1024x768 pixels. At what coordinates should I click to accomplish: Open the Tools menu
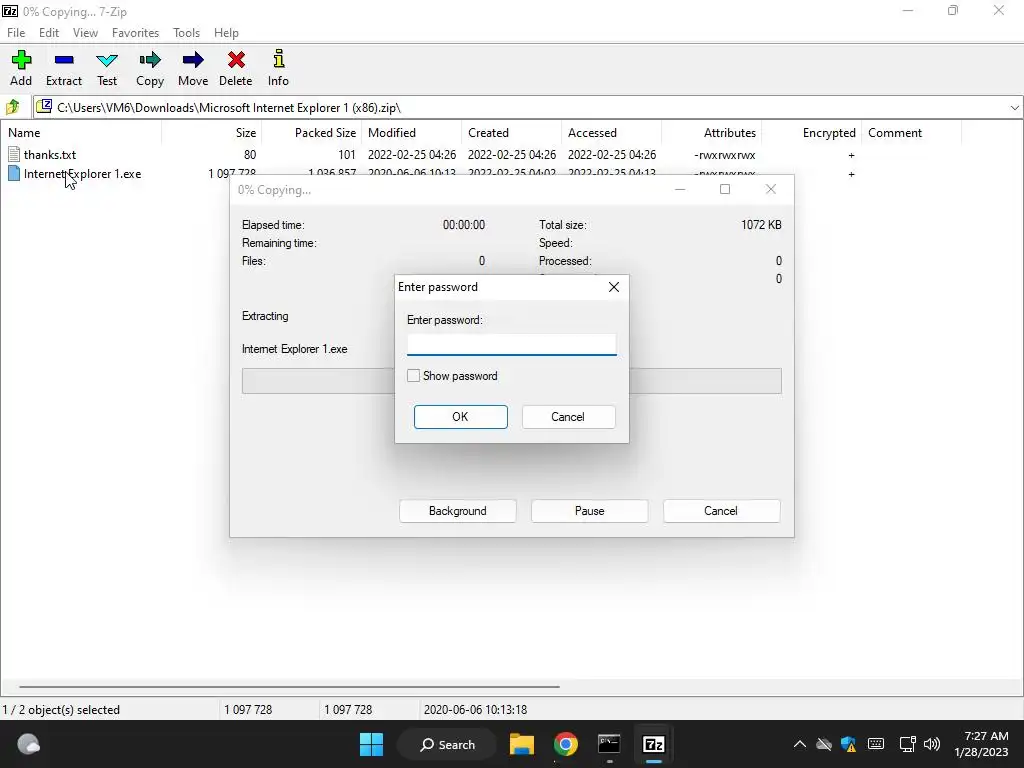186,33
